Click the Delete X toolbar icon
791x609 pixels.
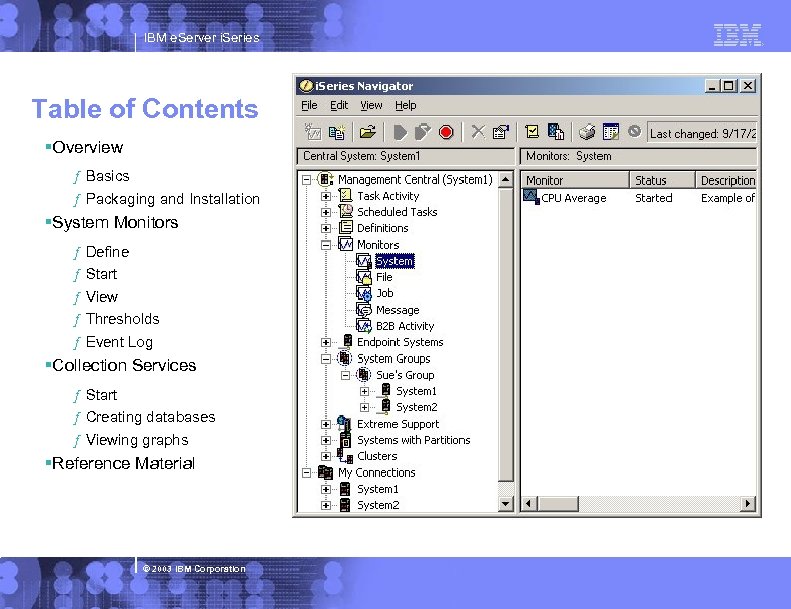(x=478, y=132)
